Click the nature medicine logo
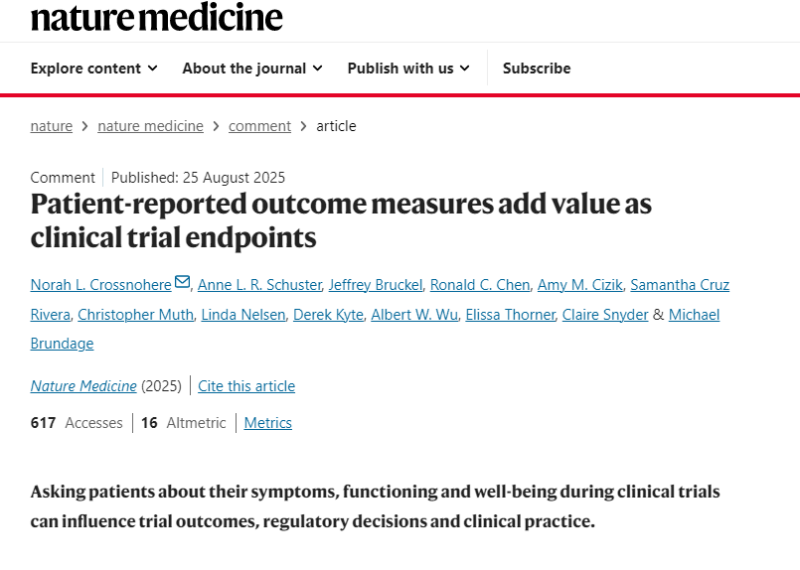Screen dimensions: 800x570 point(156,17)
